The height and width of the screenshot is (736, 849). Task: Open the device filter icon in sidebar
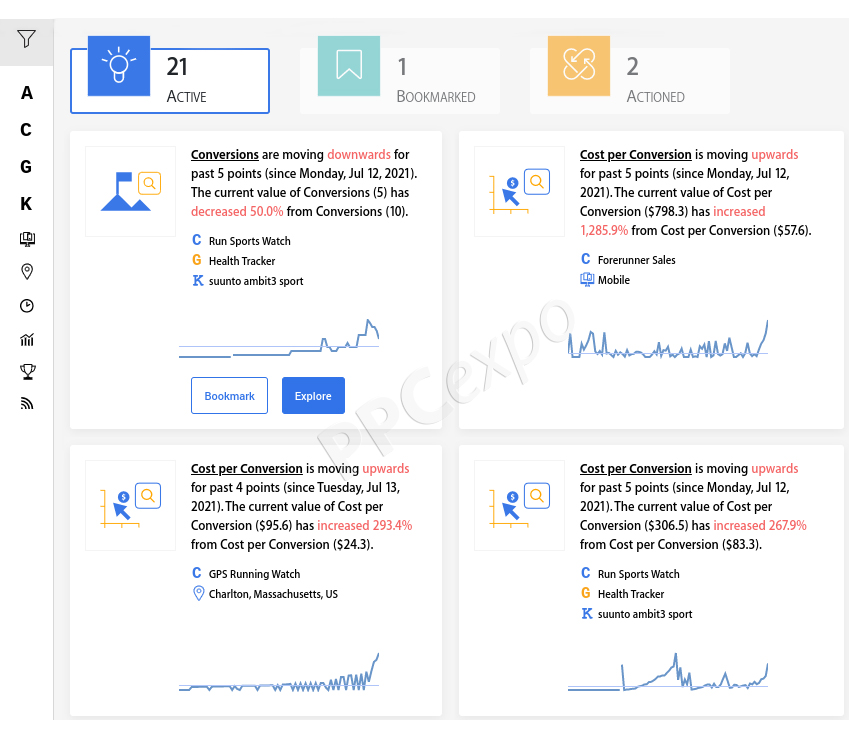(27, 239)
